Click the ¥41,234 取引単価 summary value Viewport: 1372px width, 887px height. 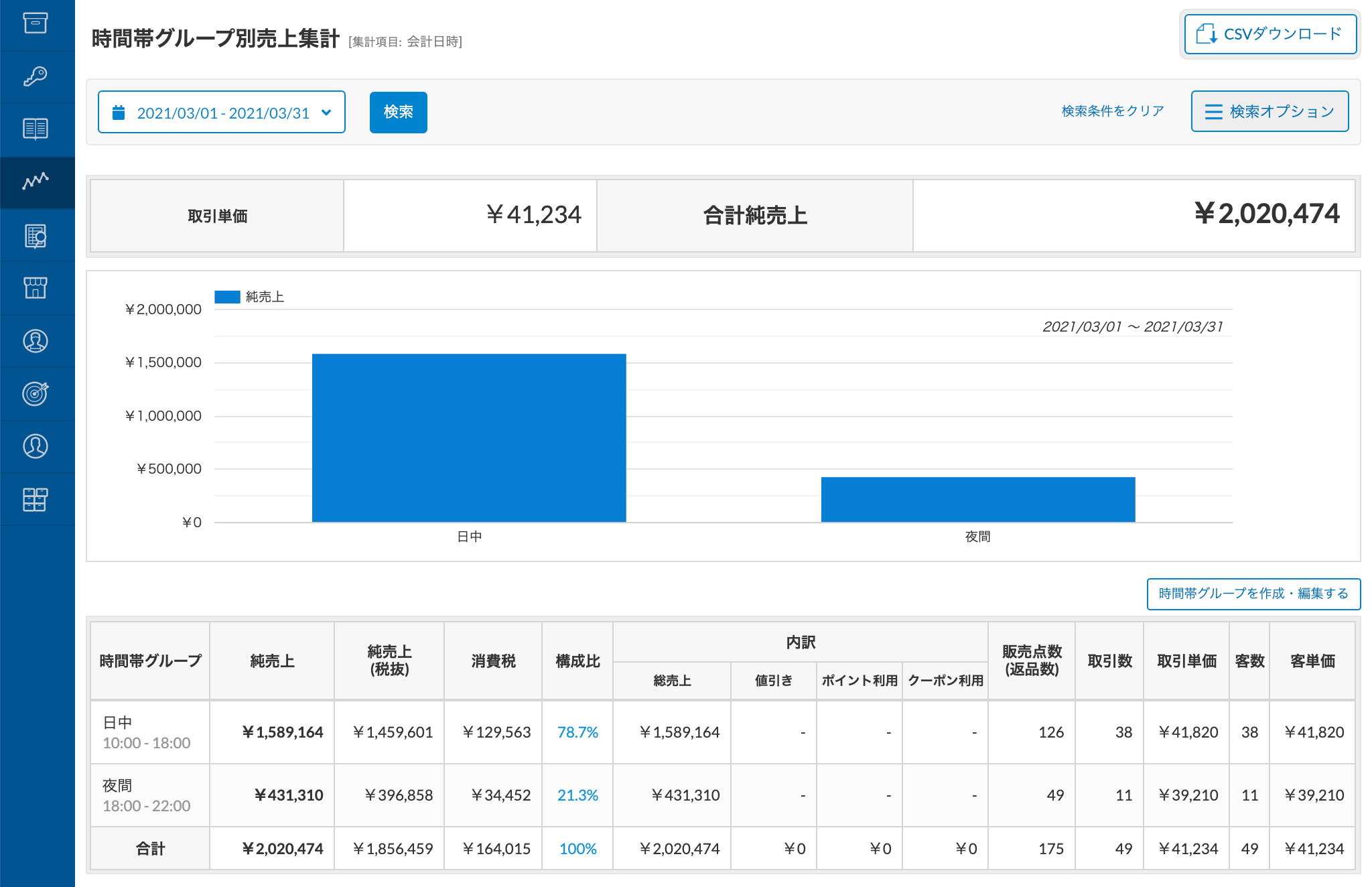tap(533, 214)
